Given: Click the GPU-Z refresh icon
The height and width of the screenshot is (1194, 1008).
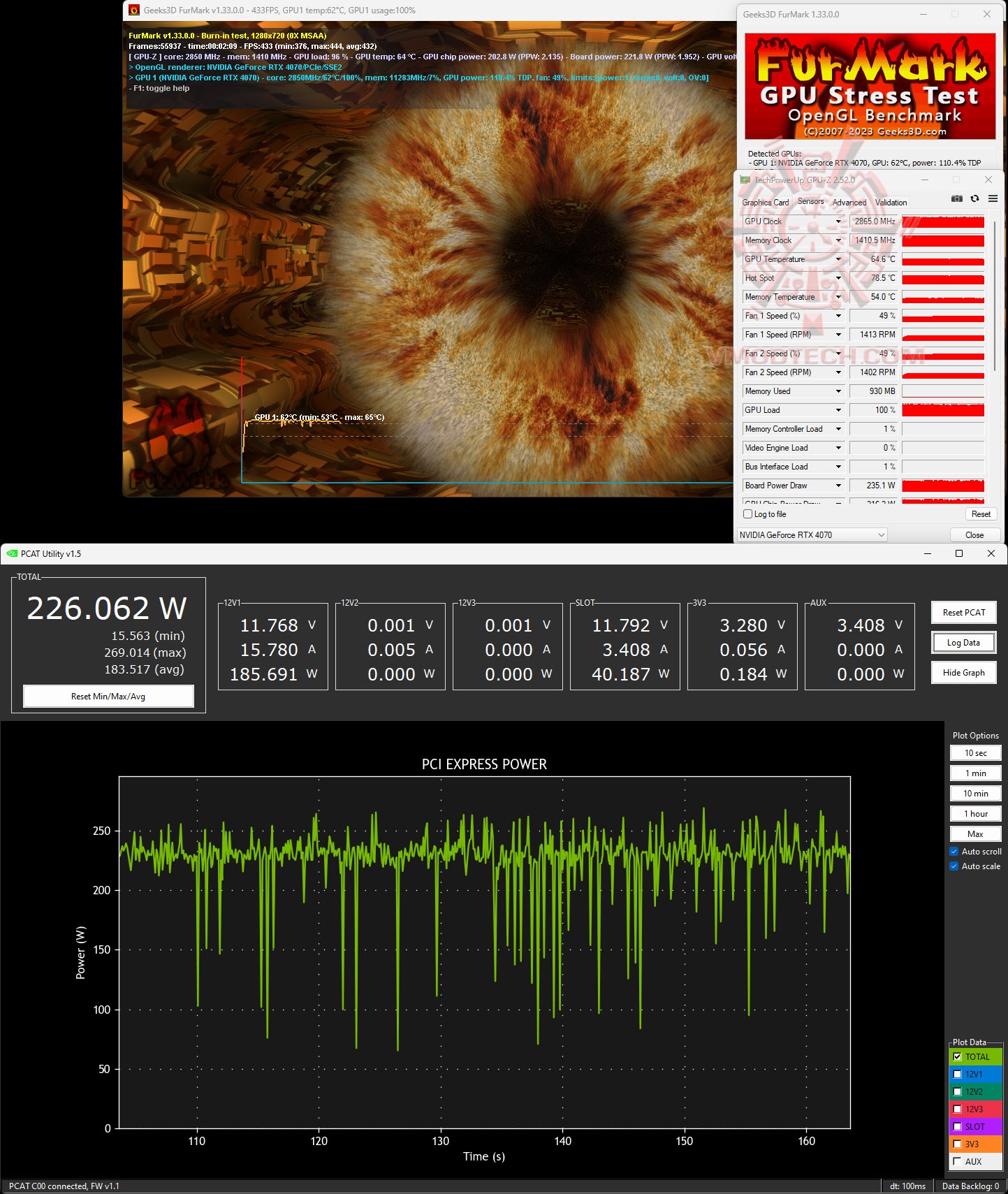Looking at the screenshot, I should click(974, 199).
